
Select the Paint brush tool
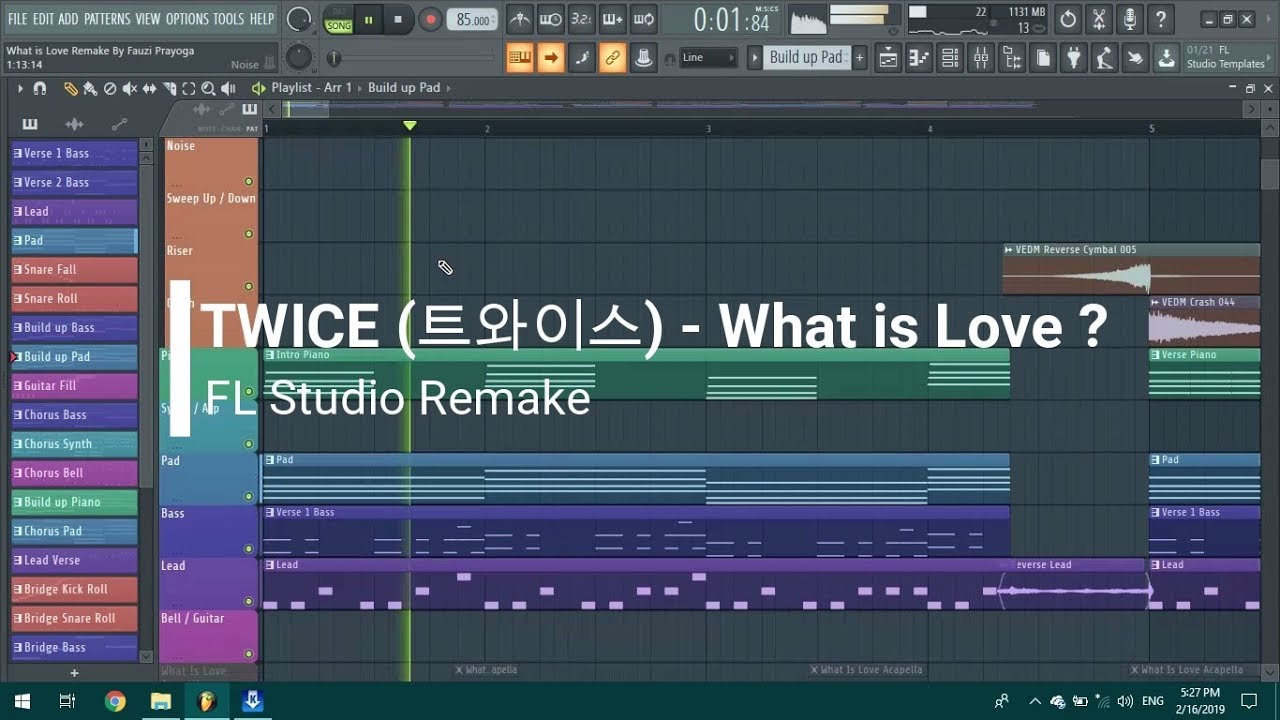tap(90, 88)
